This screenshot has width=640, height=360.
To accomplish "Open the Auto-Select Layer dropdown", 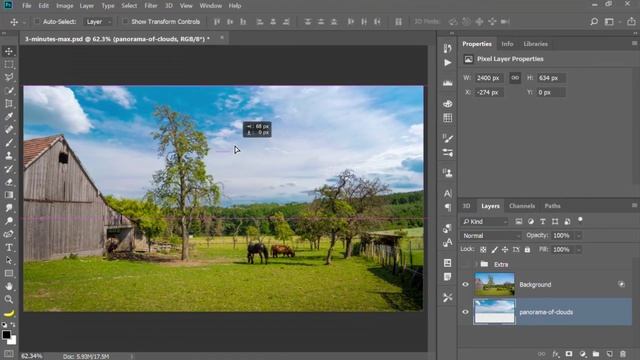I will [x=98, y=22].
